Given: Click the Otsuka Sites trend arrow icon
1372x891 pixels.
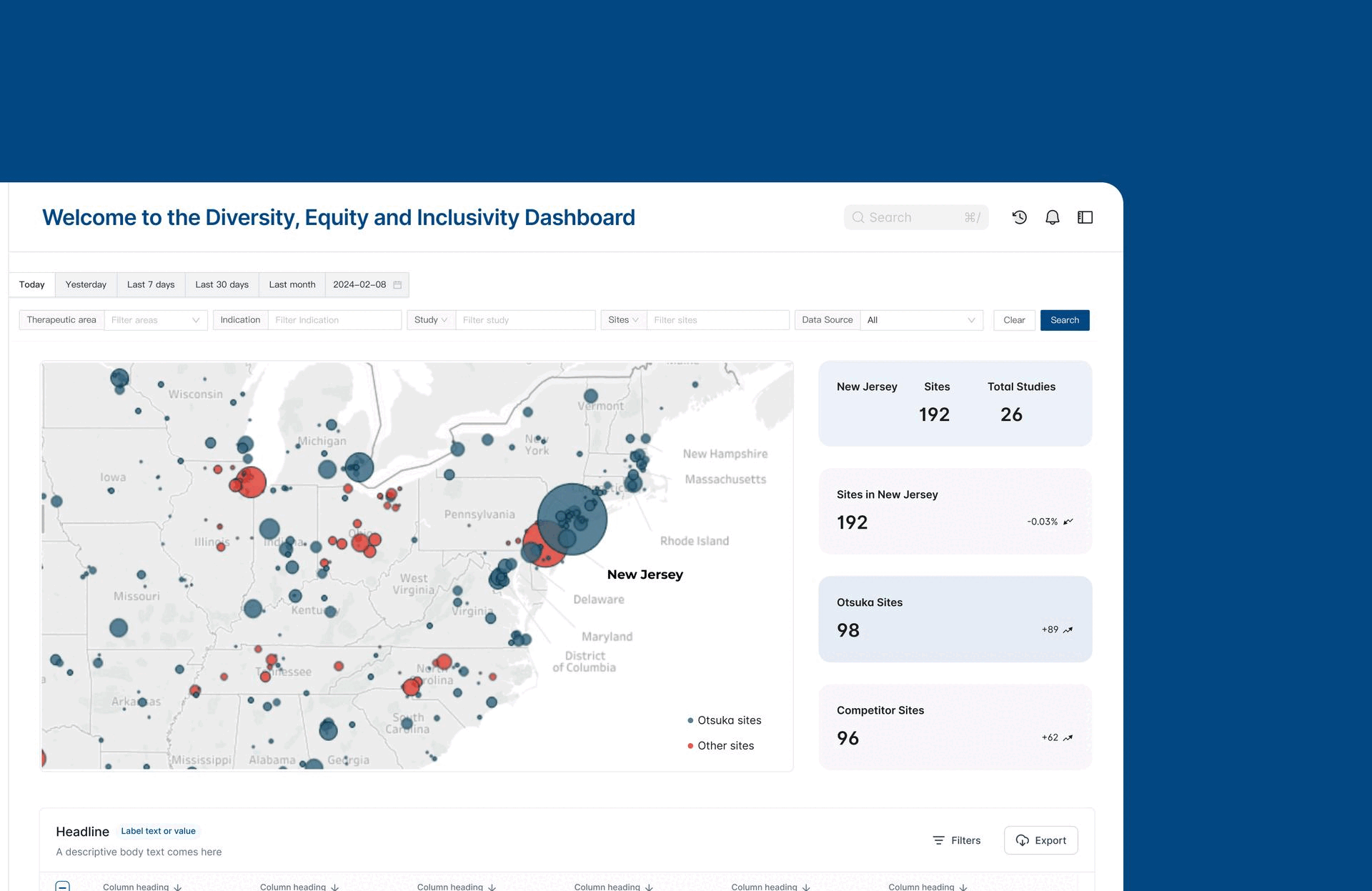Looking at the screenshot, I should [1068, 630].
